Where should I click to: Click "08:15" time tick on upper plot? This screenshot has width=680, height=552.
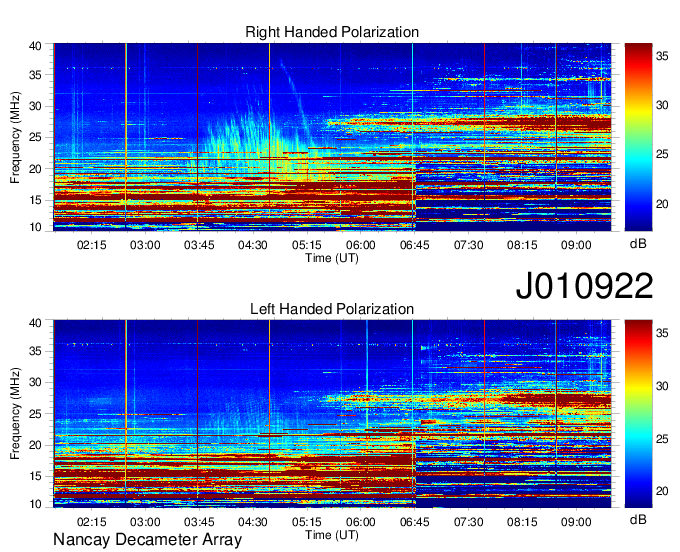pos(522,245)
